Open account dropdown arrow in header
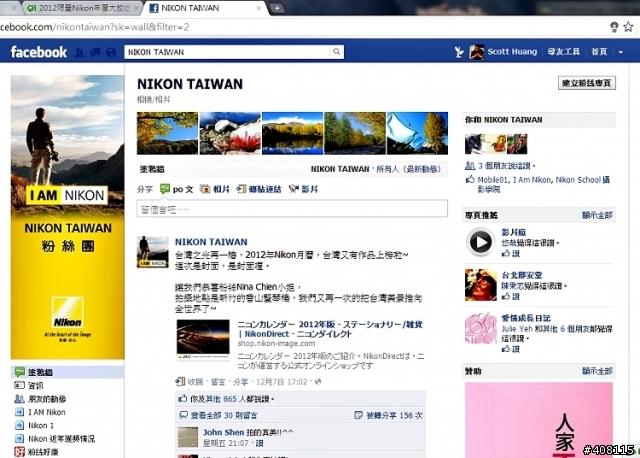This screenshot has width=640, height=458. 620,52
